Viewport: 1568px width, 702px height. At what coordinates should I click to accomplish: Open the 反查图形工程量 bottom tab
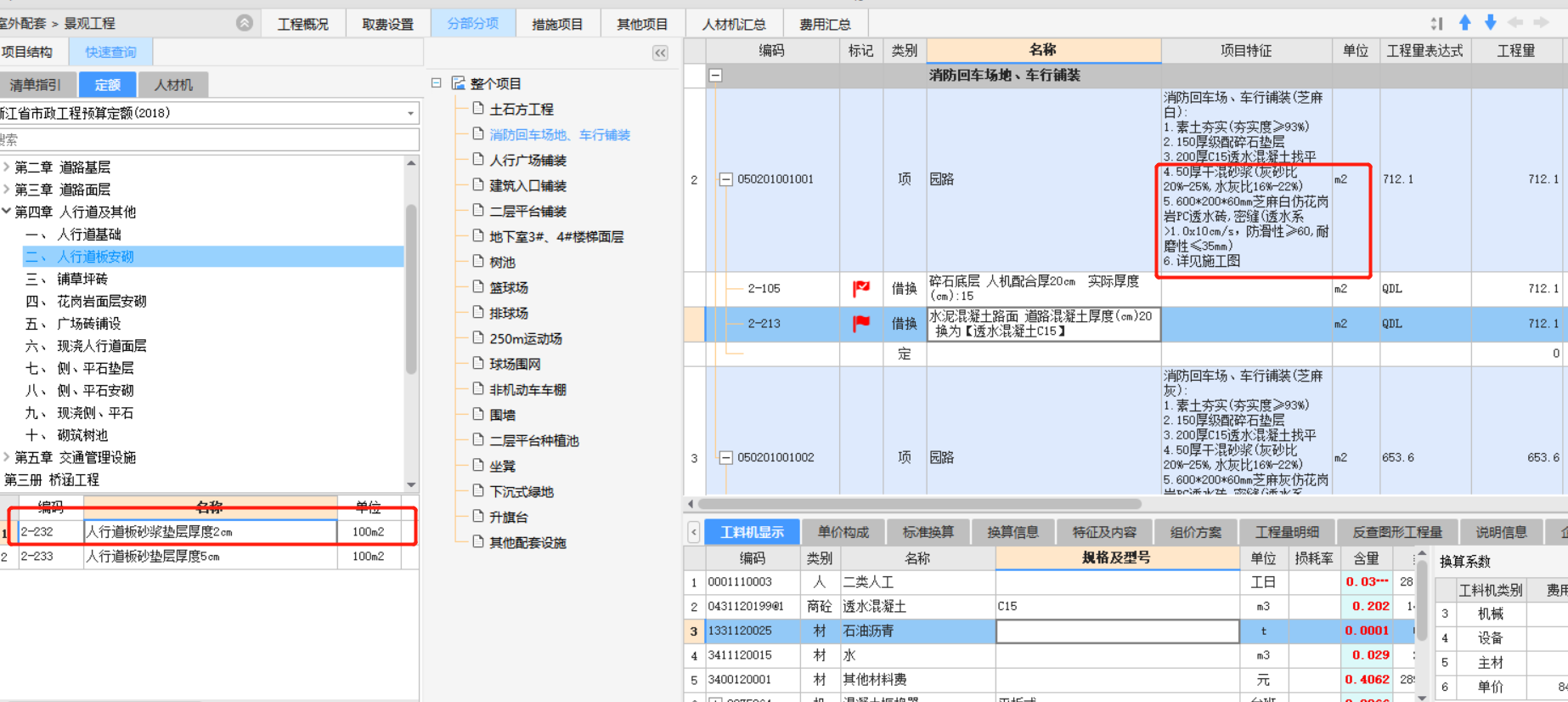point(1398,532)
